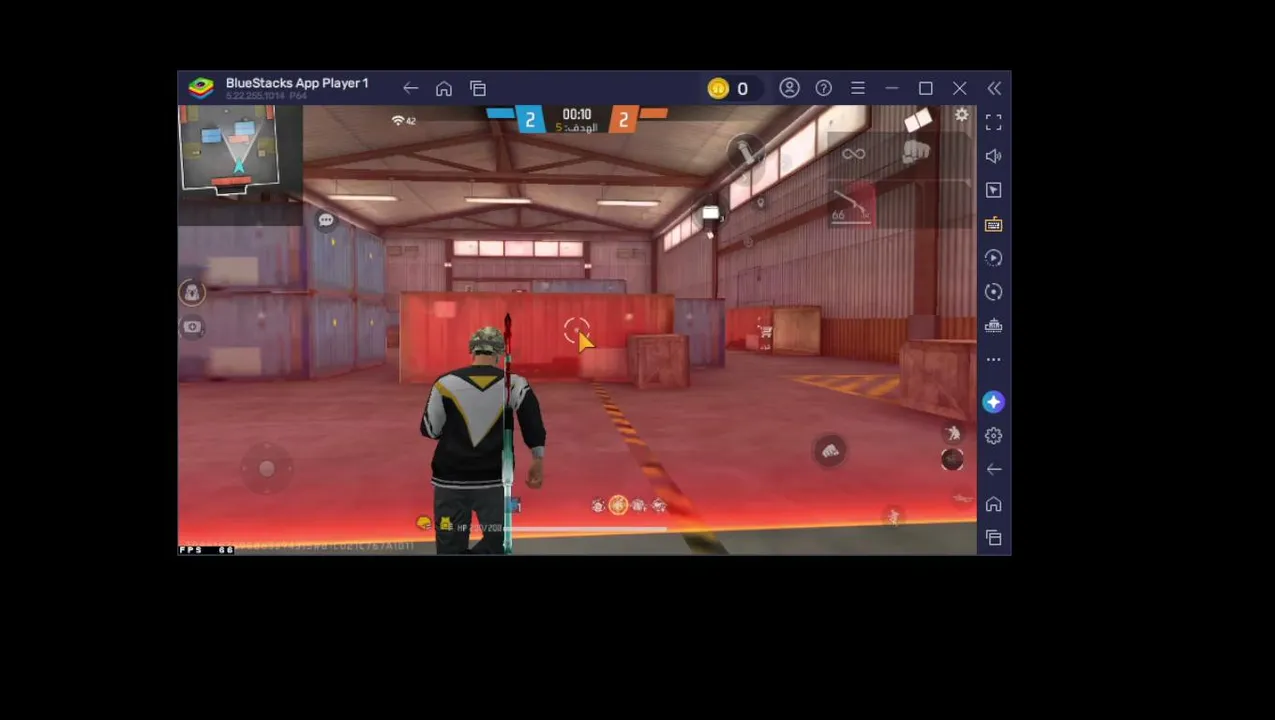Open the in-game chat bubble icon
1275x720 pixels.
tap(326, 220)
